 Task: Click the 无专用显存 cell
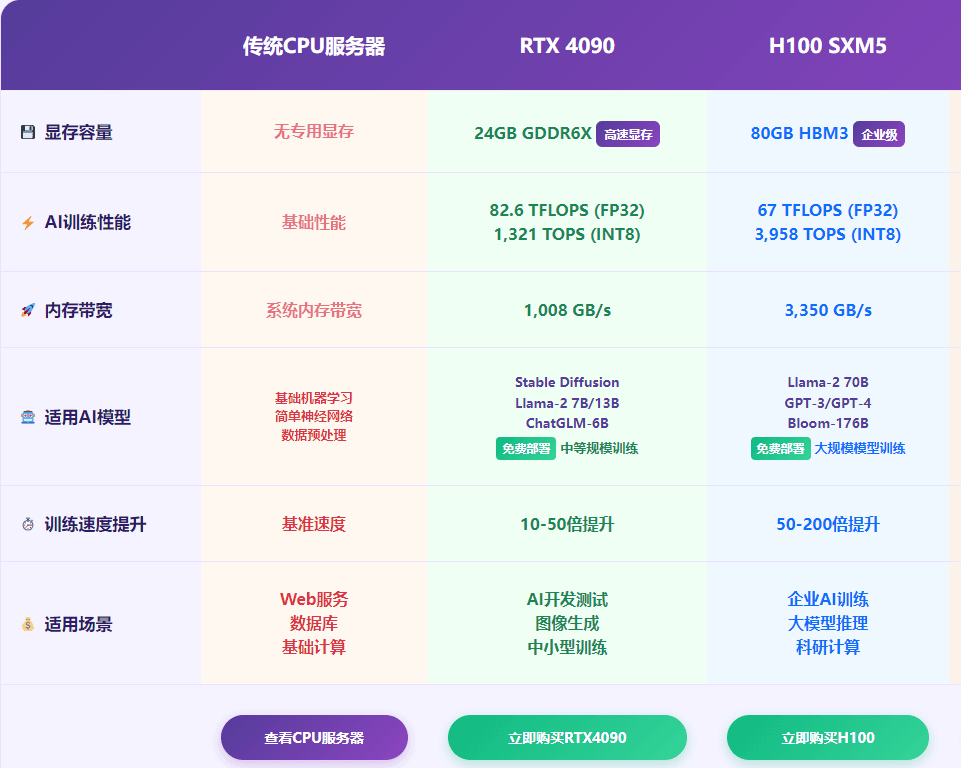tap(314, 131)
